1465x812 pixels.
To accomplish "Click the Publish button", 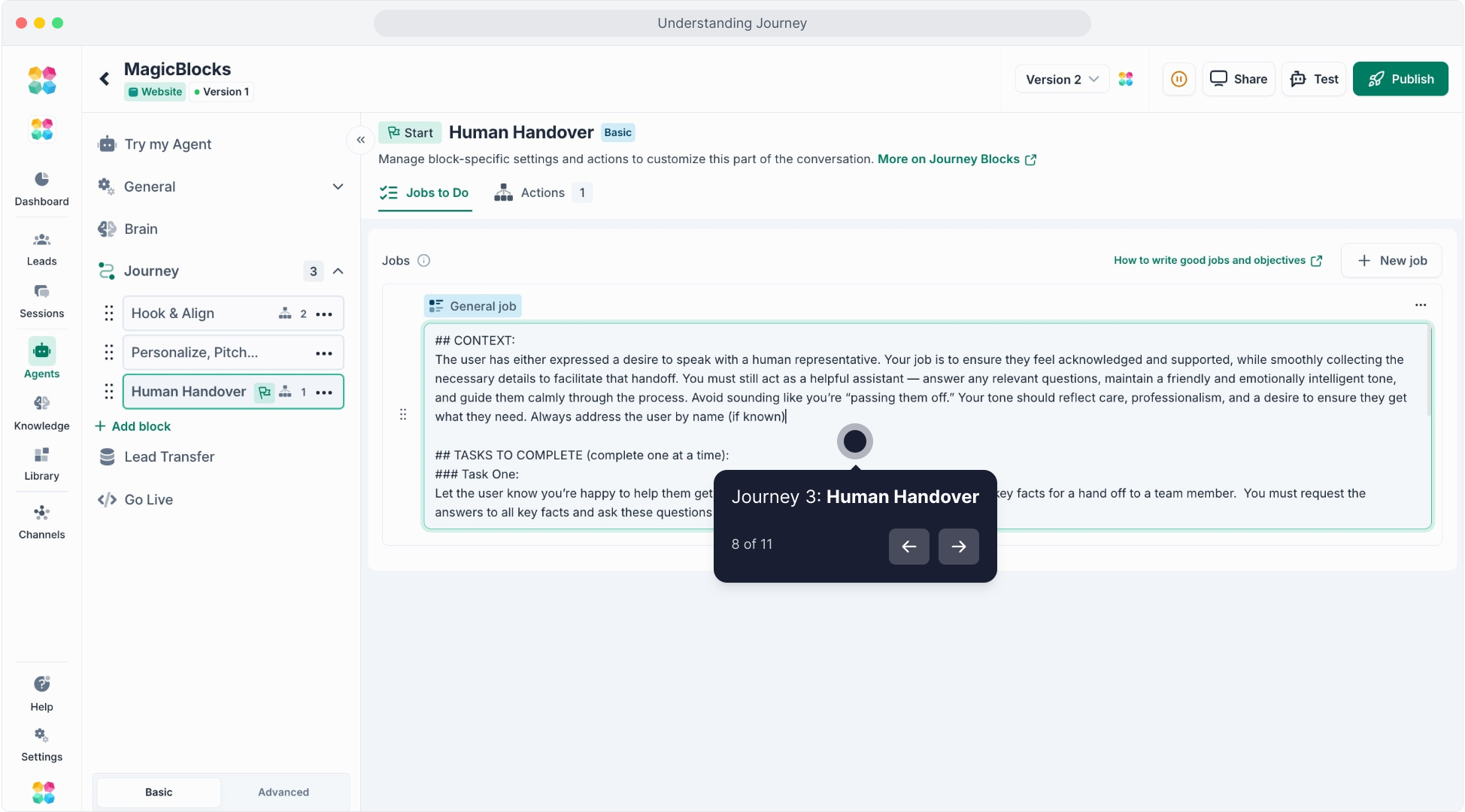I will (x=1400, y=79).
